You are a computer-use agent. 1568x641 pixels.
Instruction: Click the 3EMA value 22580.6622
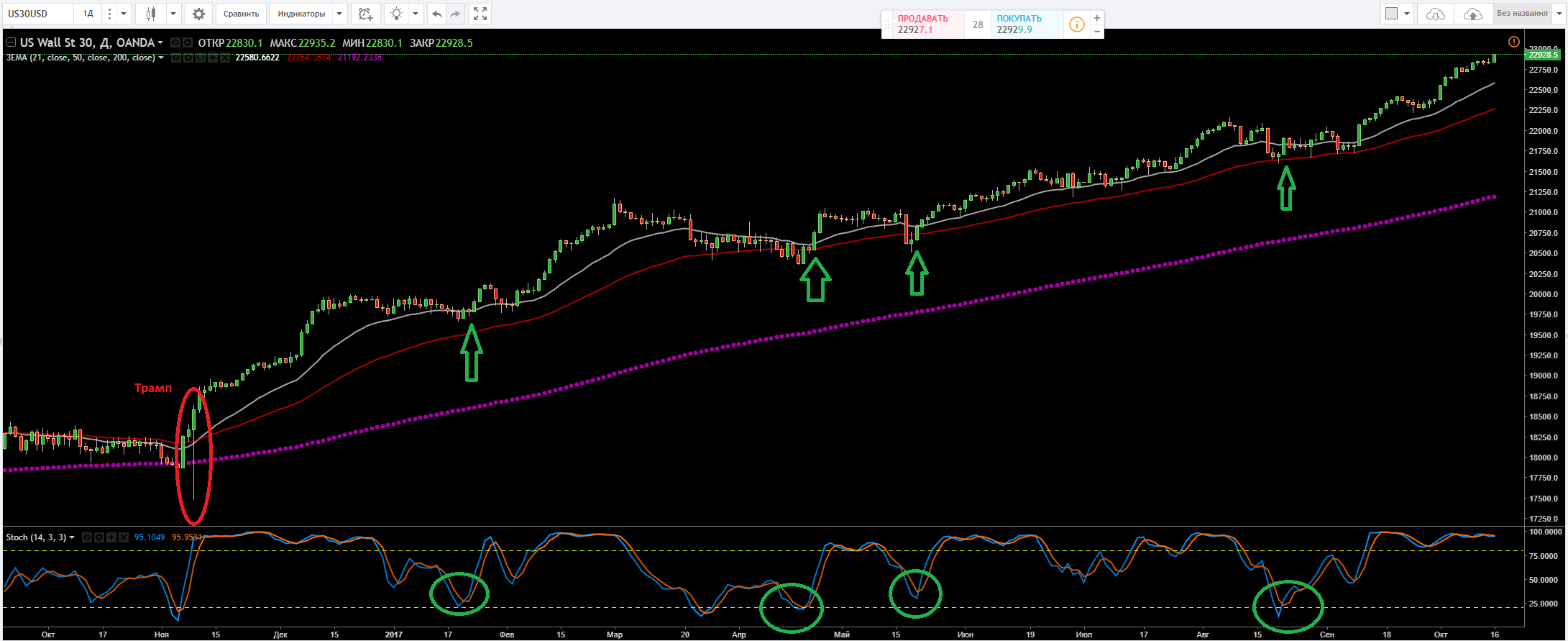tap(257, 58)
